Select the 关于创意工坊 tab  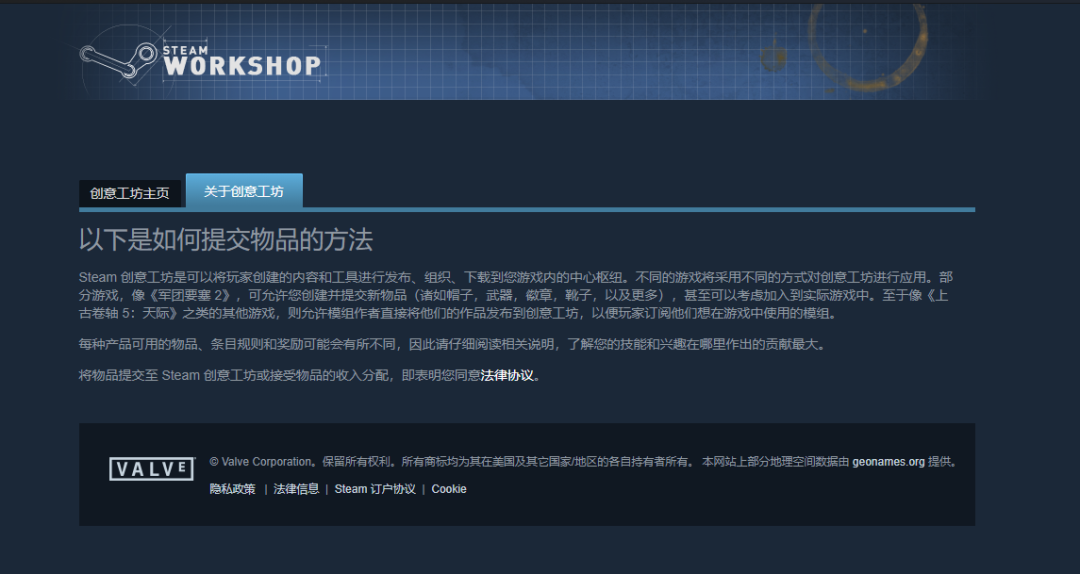pos(244,191)
